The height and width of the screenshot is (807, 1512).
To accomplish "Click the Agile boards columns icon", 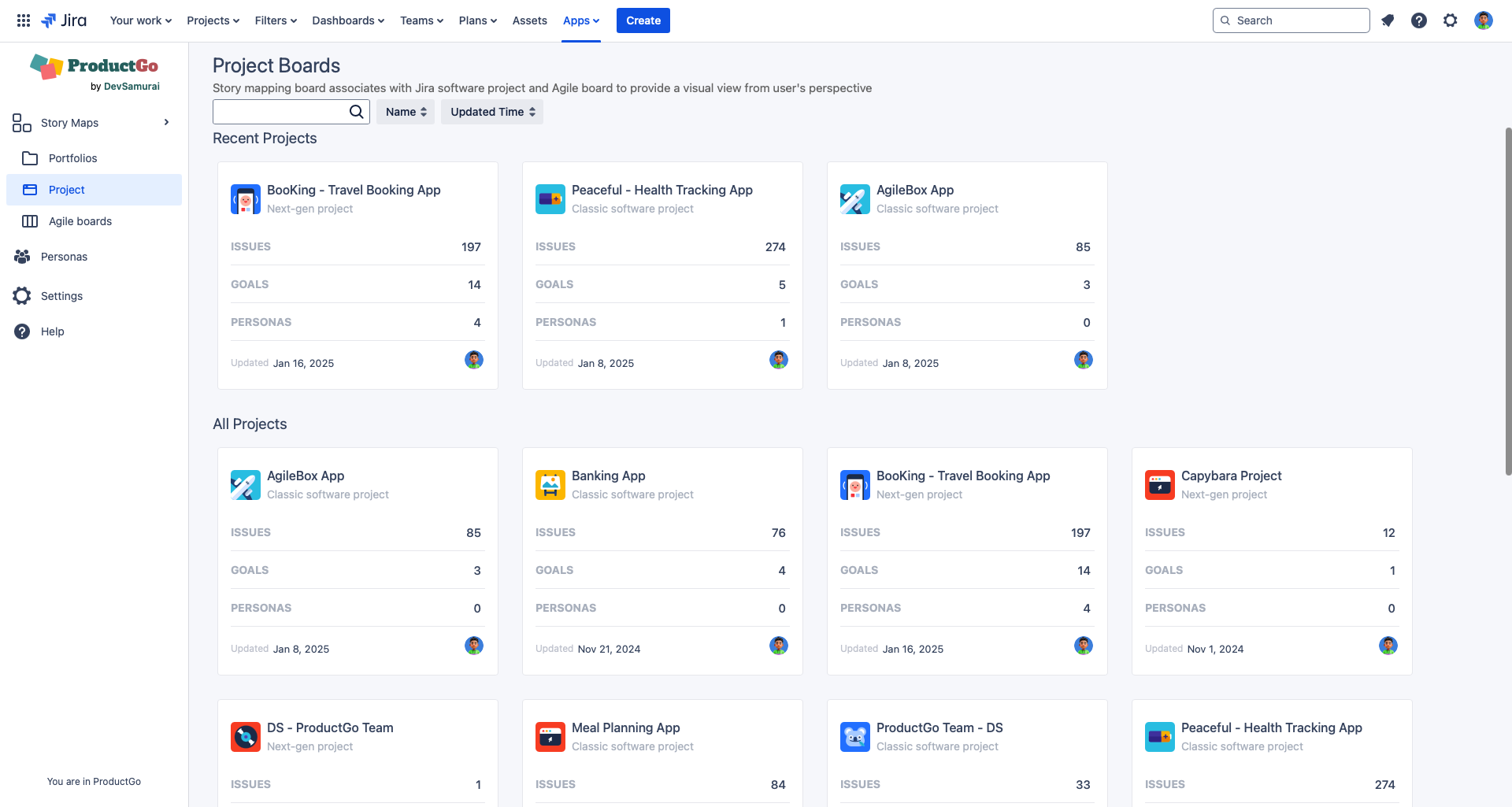I will tap(30, 221).
